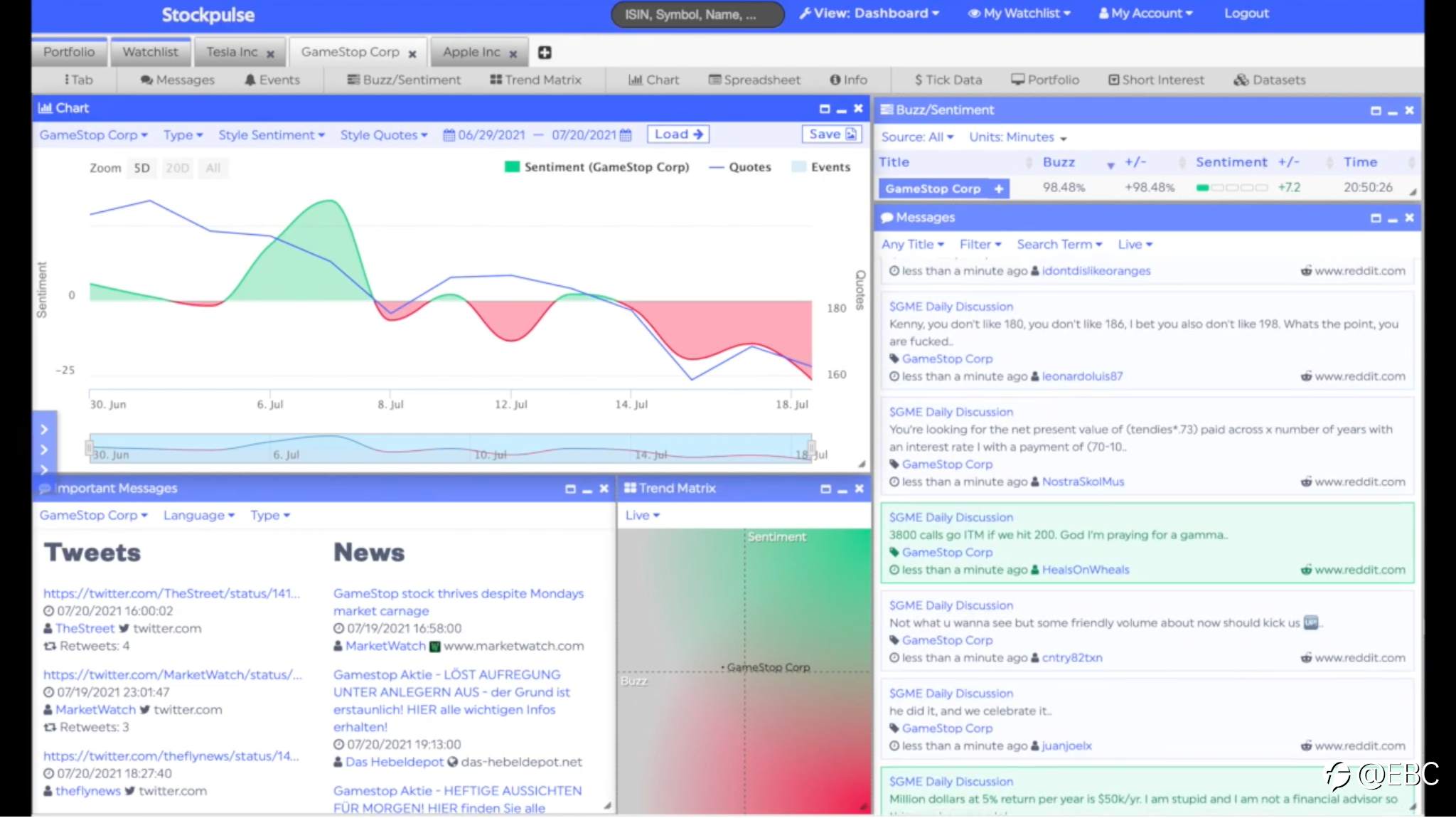Viewport: 1456px width, 818px height.
Task: Open Buzz/Sentiment toolbar item
Action: (404, 80)
